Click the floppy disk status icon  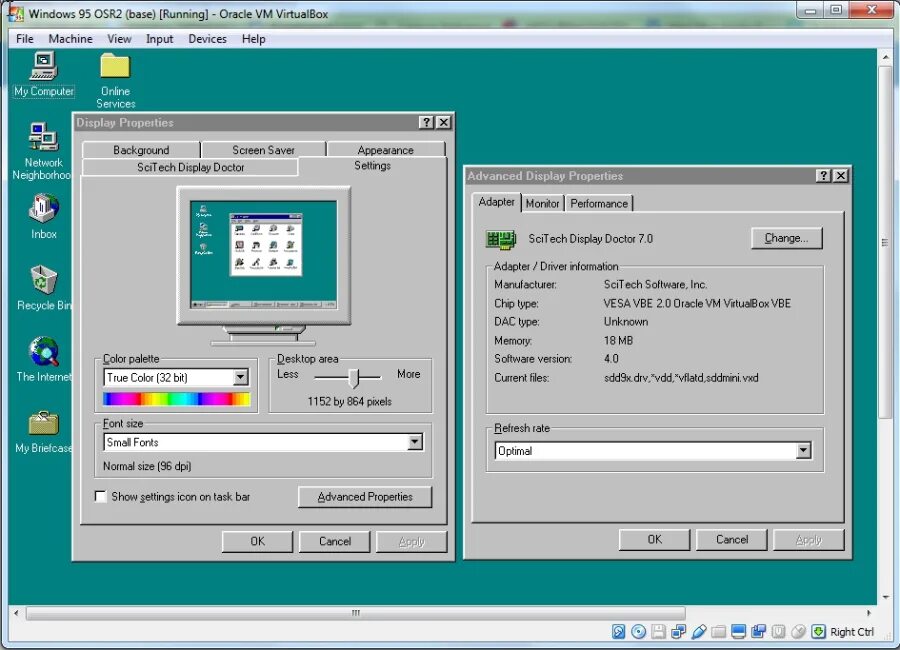(658, 632)
